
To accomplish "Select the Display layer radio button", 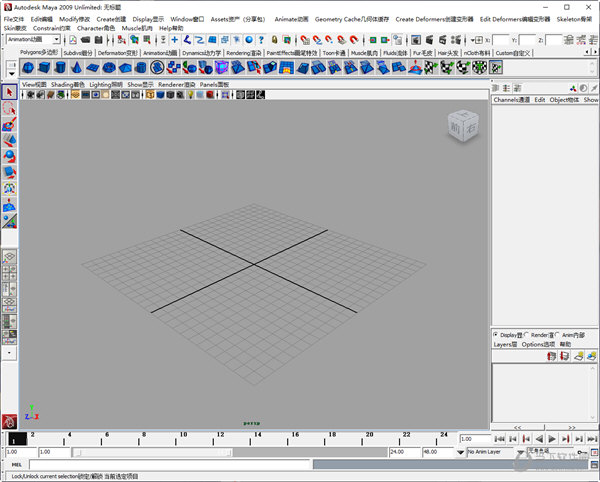I will click(496, 335).
